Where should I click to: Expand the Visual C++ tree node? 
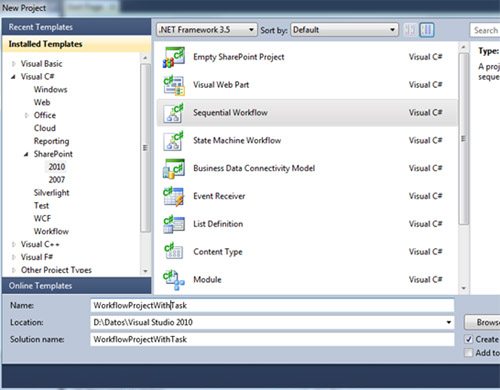13,244
